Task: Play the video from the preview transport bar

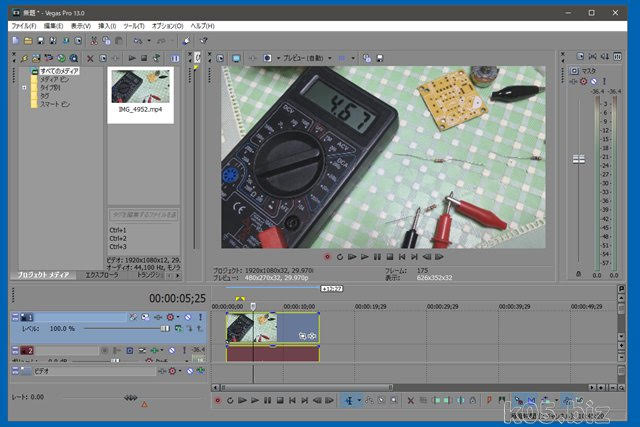Action: pos(364,257)
